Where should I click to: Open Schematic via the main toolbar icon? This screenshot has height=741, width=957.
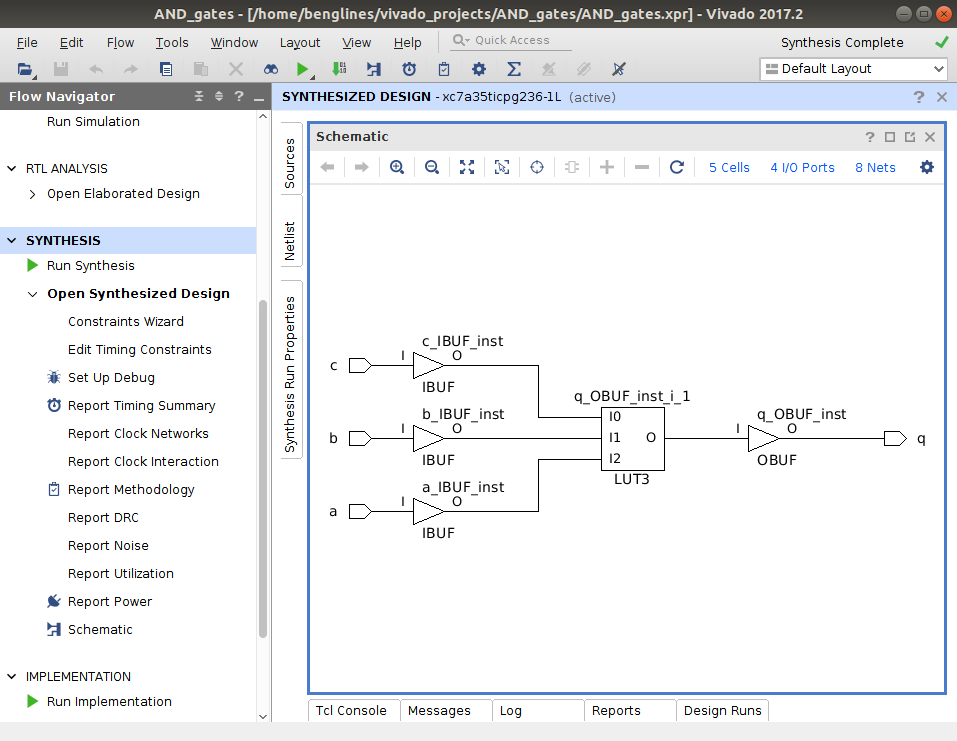[374, 69]
